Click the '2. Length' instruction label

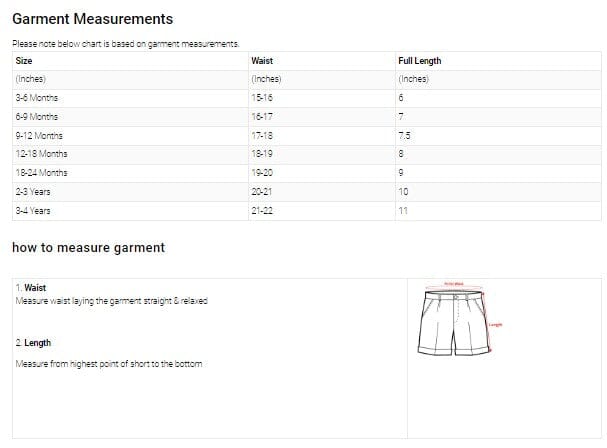34,343
